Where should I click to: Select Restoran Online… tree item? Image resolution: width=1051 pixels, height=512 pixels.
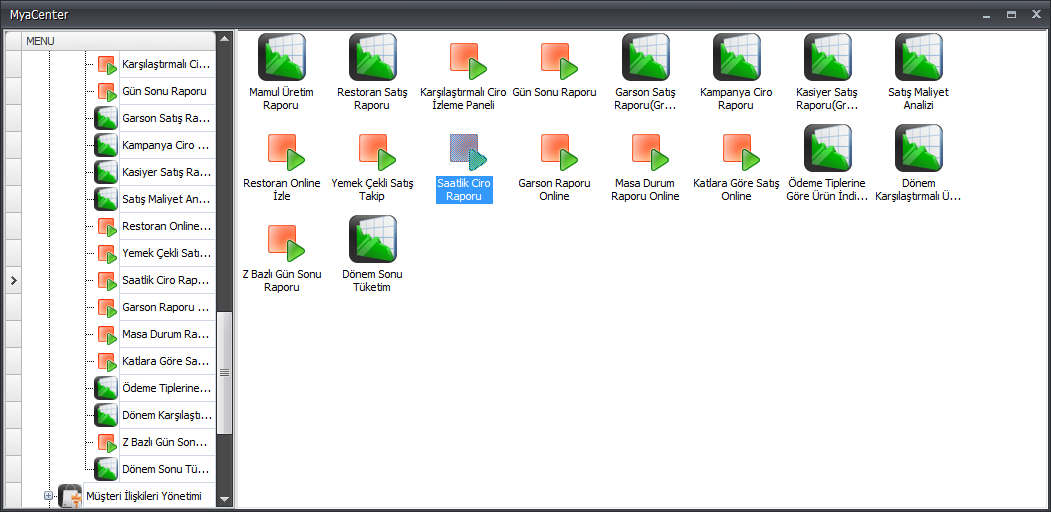pyautogui.click(x=167, y=226)
